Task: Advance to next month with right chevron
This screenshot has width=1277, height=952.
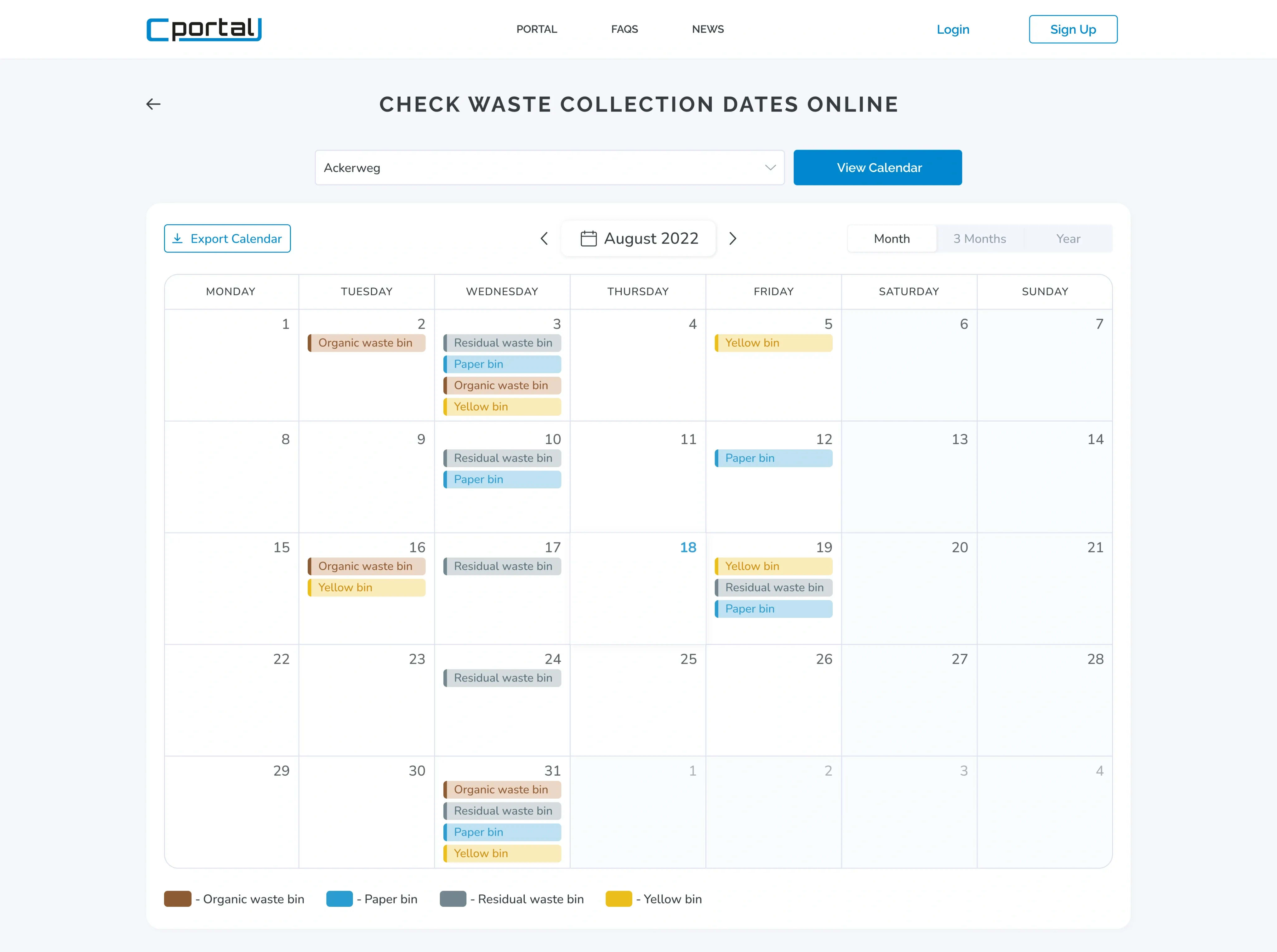Action: 733,239
